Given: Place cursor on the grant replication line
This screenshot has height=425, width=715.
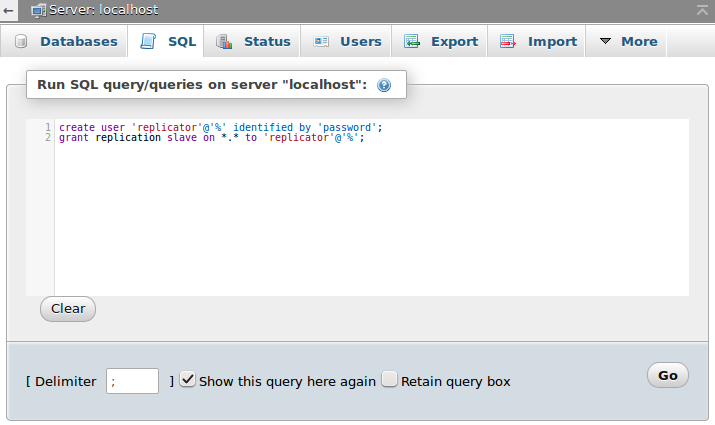Looking at the screenshot, I should point(211,138).
